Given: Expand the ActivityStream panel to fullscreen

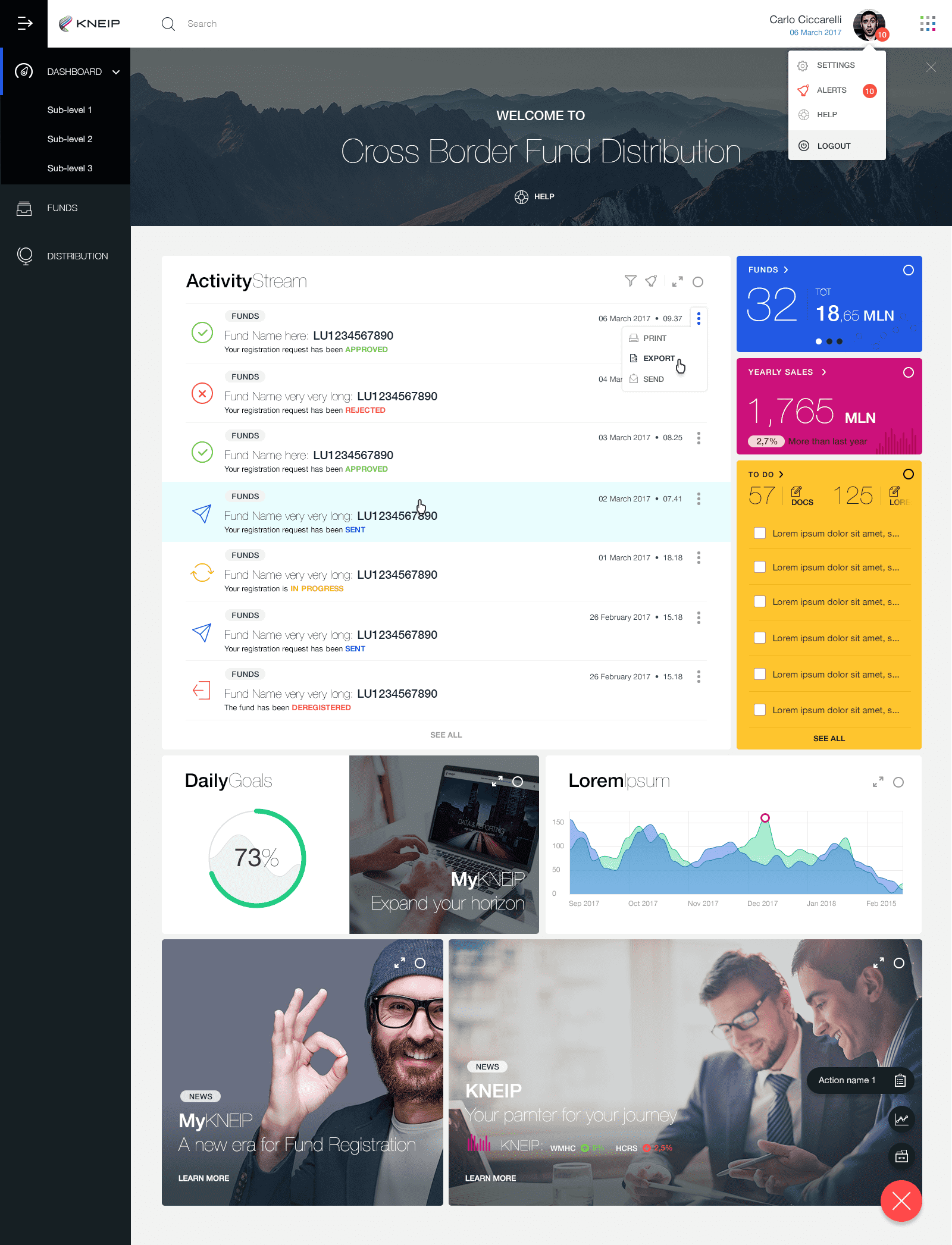Looking at the screenshot, I should point(678,281).
